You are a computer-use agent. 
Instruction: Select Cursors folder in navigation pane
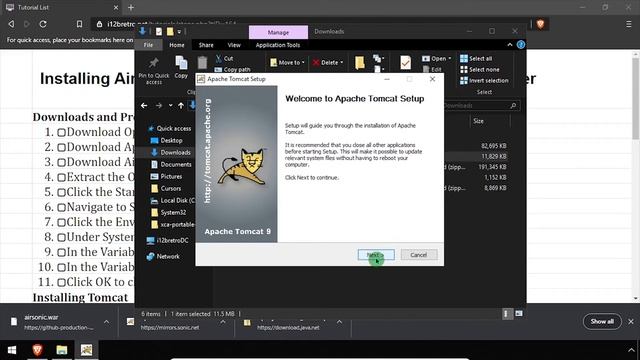pyautogui.click(x=166, y=189)
